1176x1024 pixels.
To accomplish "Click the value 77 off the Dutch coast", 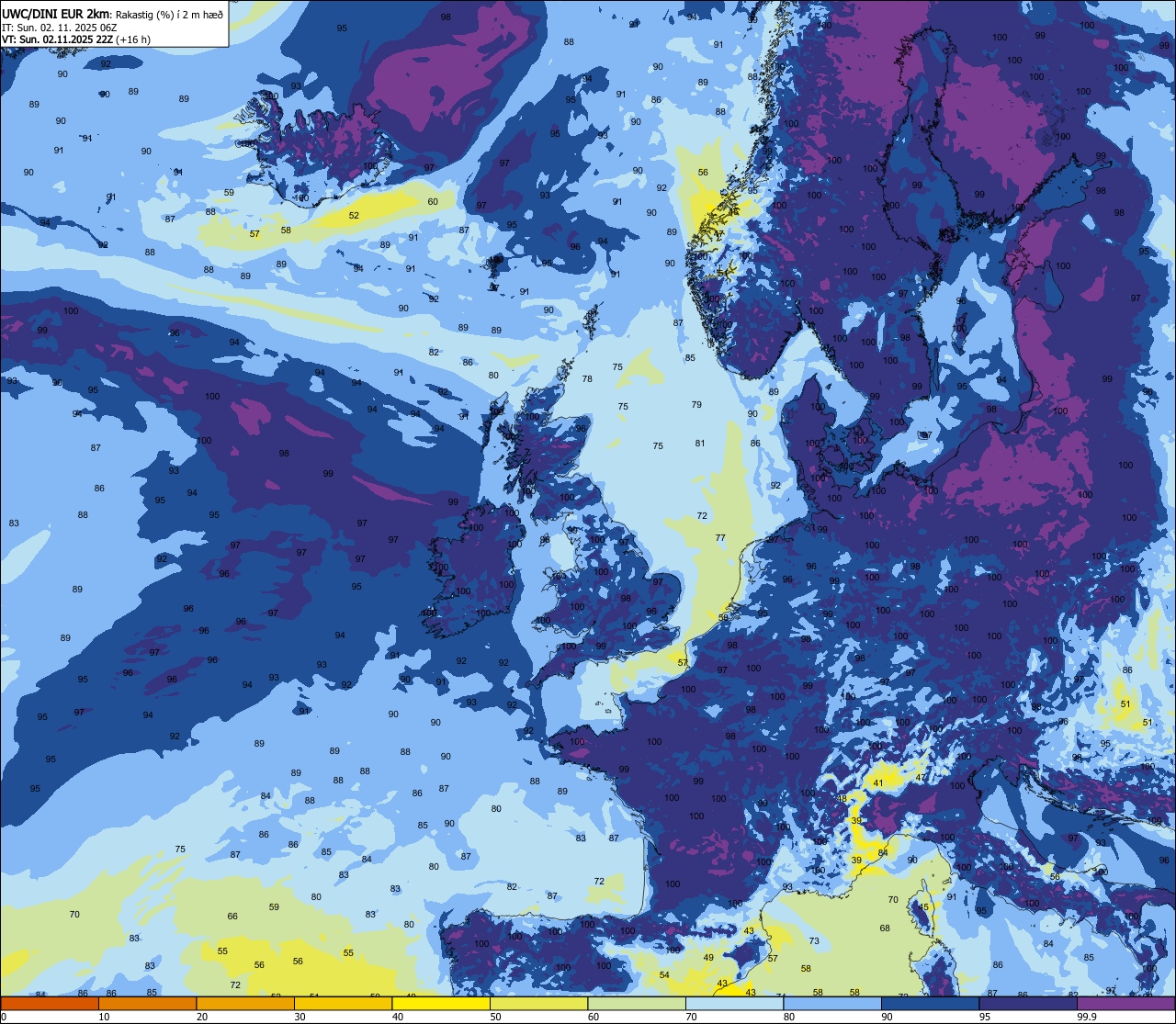I will 720,538.
